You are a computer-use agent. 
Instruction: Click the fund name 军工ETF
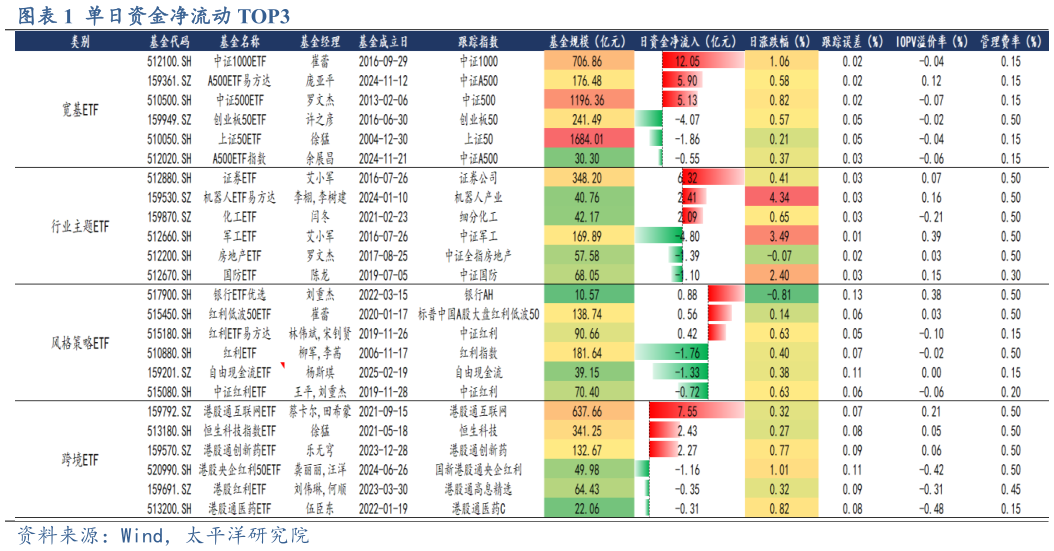tap(239, 237)
